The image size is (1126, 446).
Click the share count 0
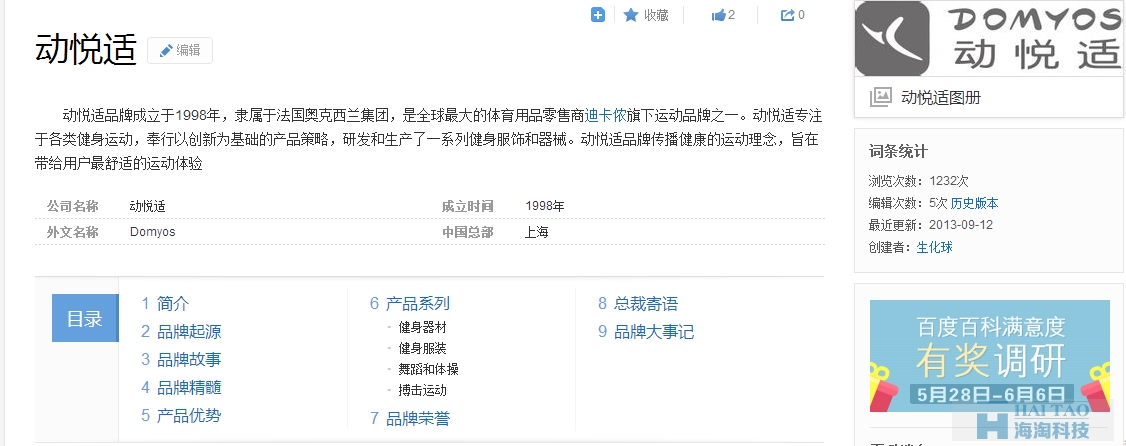[801, 15]
